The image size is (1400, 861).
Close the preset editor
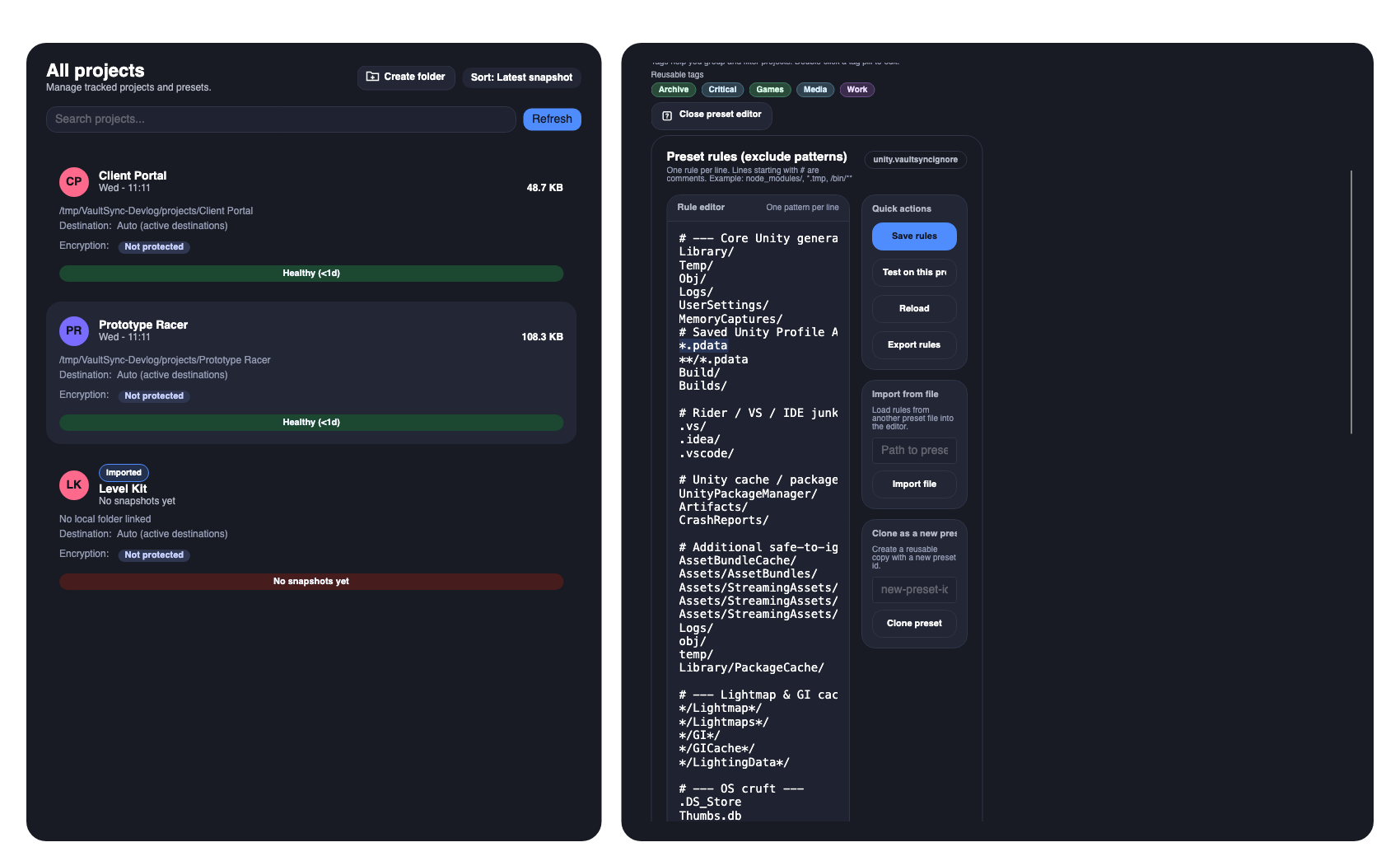pos(712,115)
